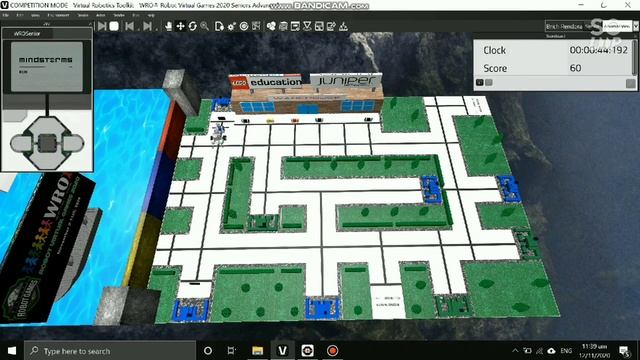Click the small gray button beside the black one
Image resolution: width=640 pixels, height=360 pixels.
tap(489, 82)
